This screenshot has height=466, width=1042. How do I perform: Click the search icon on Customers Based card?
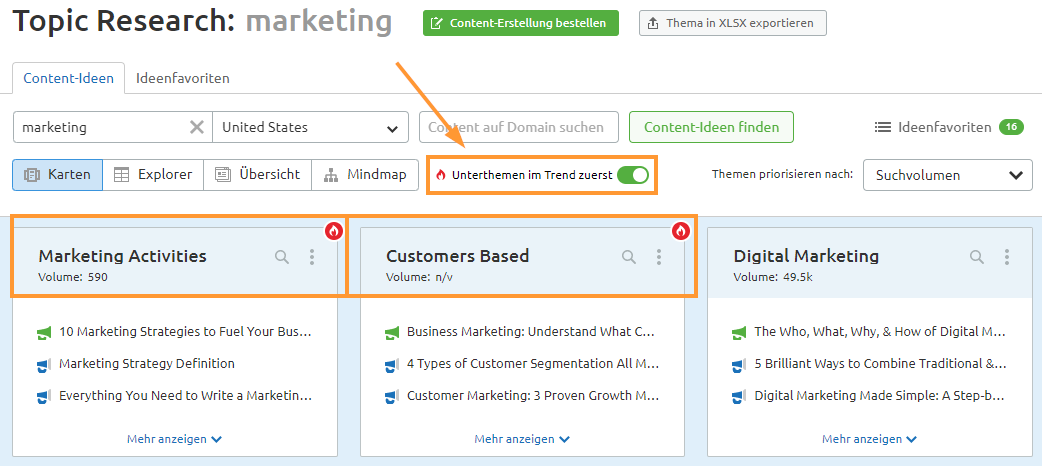pyautogui.click(x=629, y=257)
